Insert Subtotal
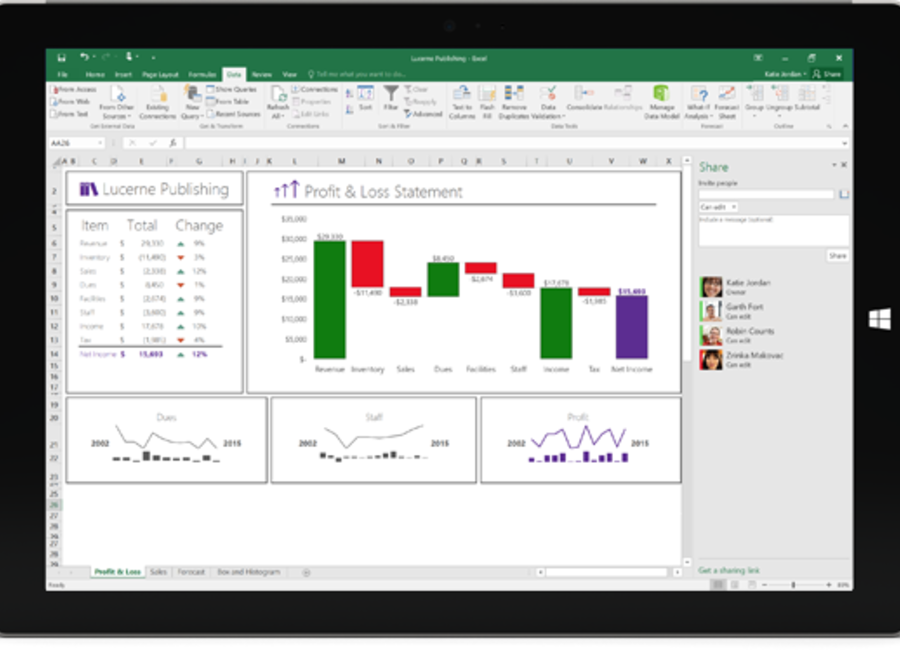Image resolution: width=900 pixels, height=650 pixels. [806, 98]
